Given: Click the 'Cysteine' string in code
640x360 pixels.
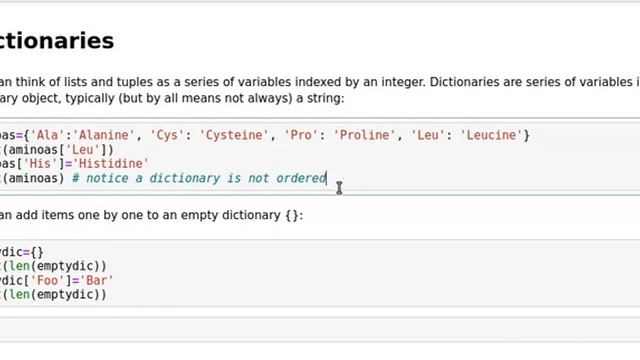Looking at the screenshot, I should 233,135.
